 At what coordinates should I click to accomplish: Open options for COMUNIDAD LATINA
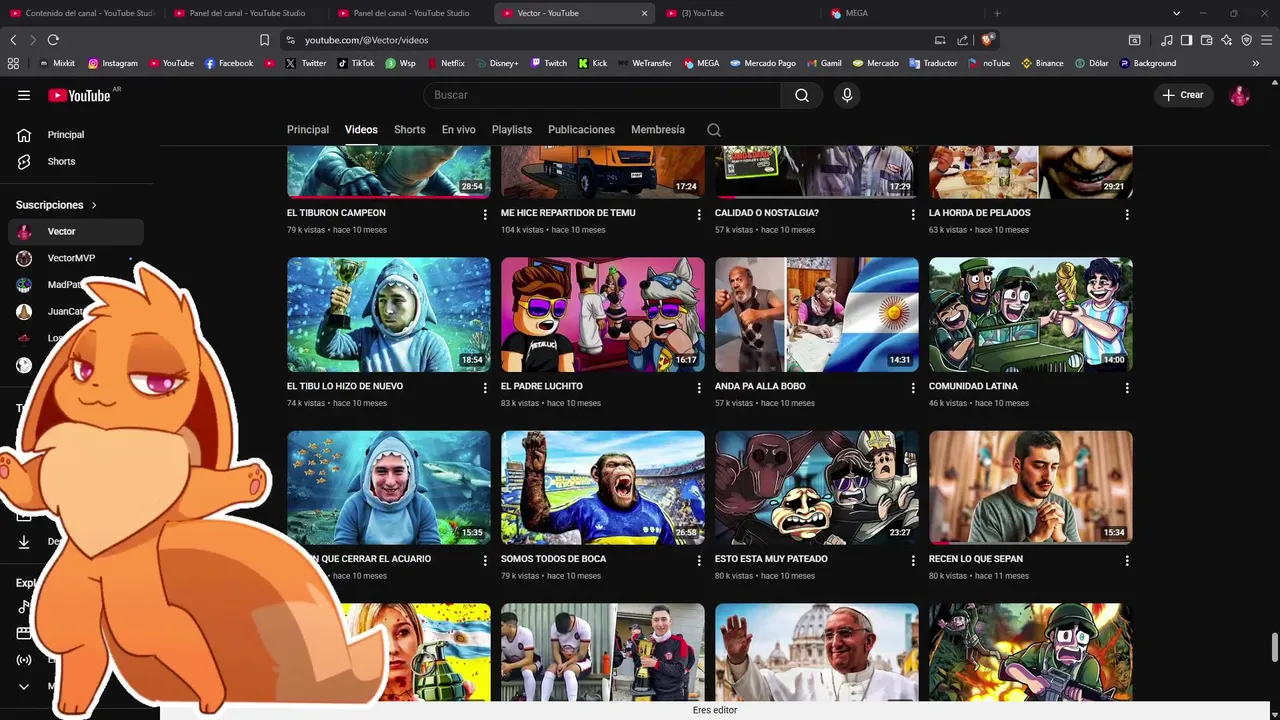(x=1127, y=388)
